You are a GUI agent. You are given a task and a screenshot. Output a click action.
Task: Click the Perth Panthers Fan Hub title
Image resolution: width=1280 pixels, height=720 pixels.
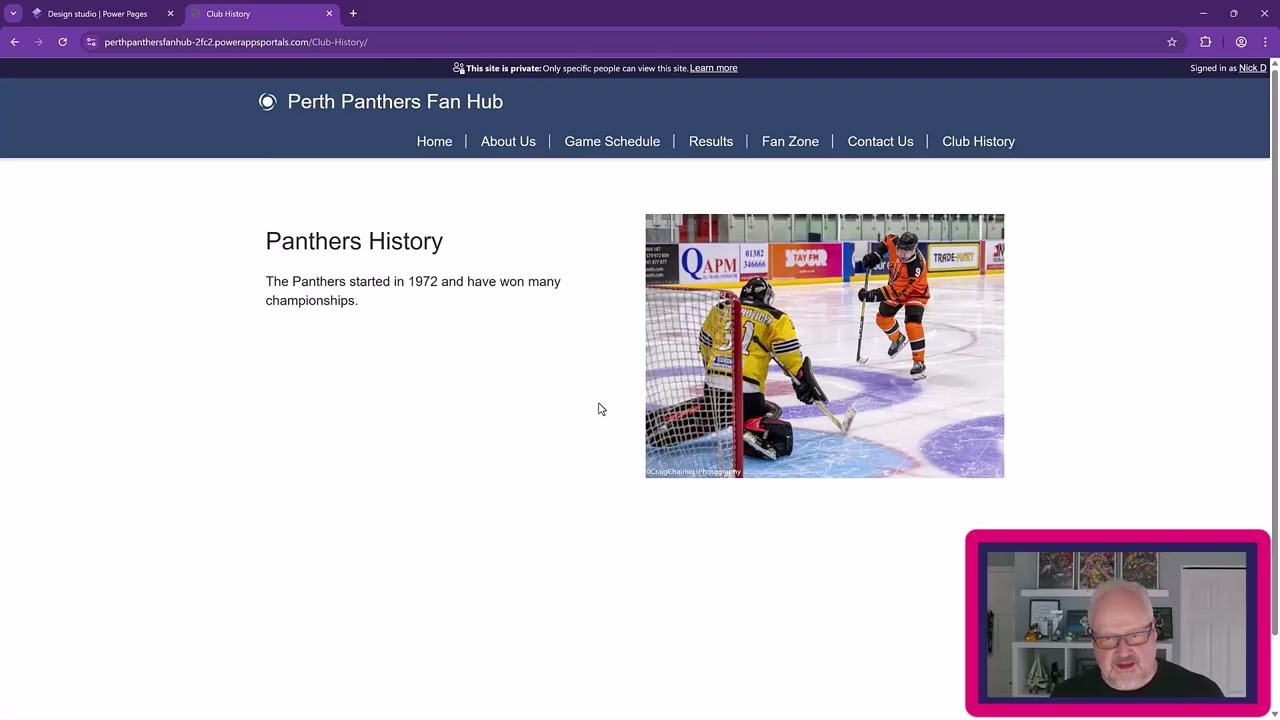click(x=395, y=102)
